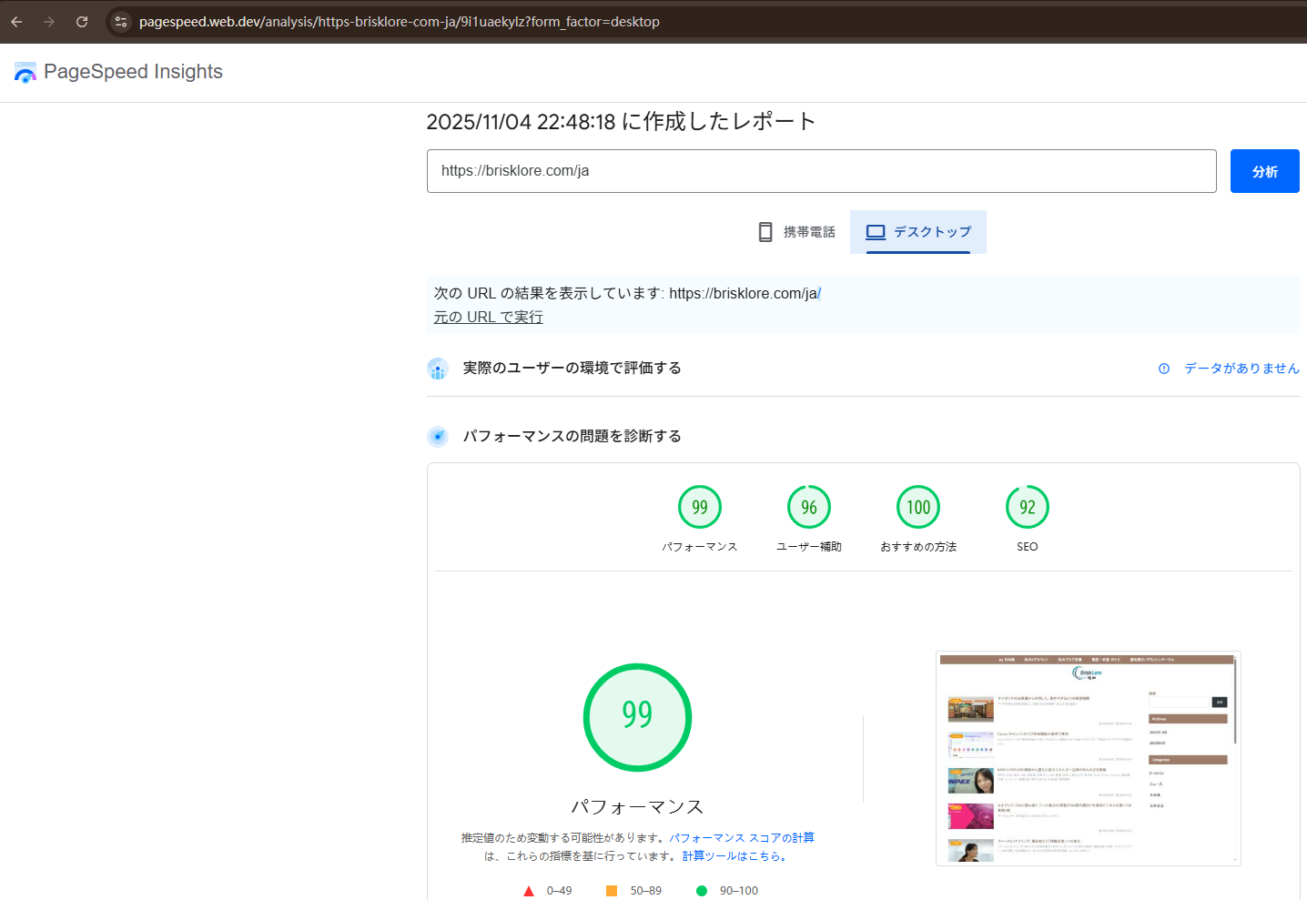Viewport: 1307px width, 900px height.
Task: Select the デスクトップ tab
Action: pos(918,232)
